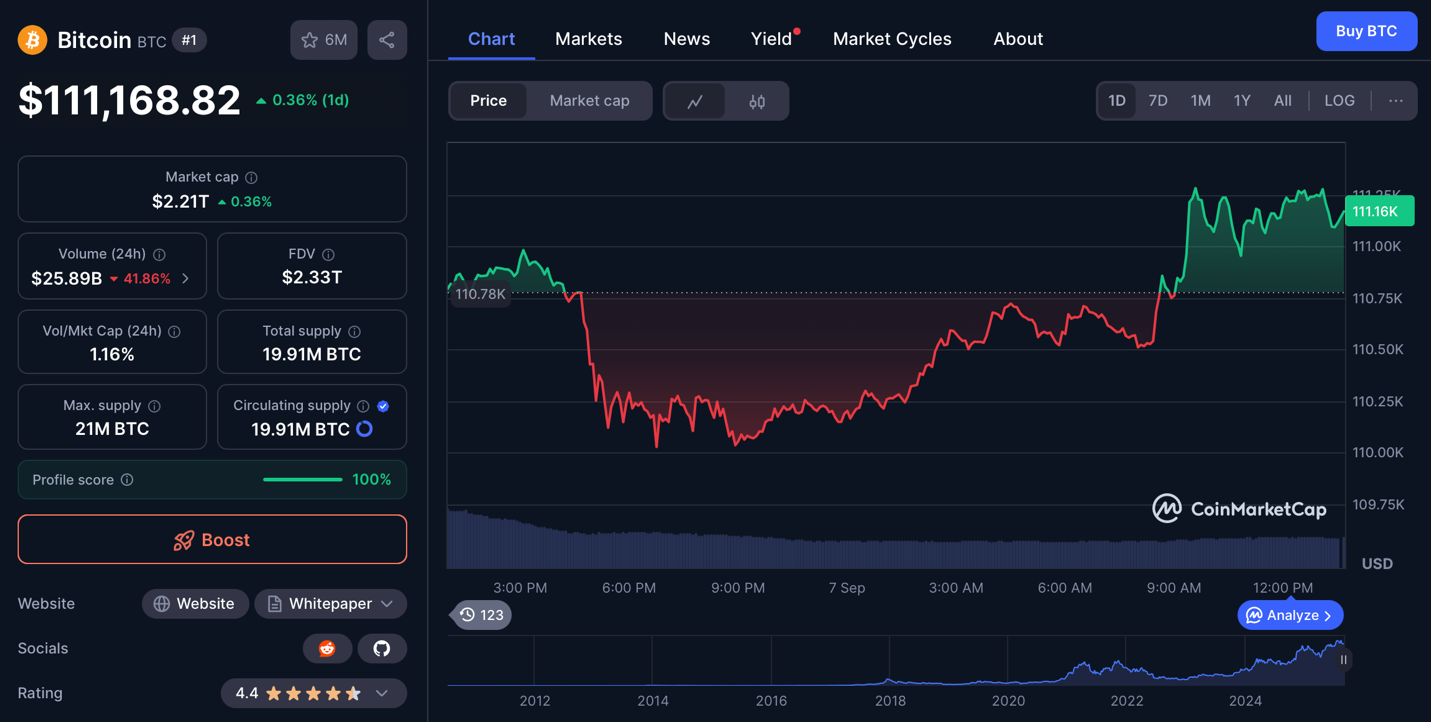Click the Bitcoin logo icon
Viewport: 1431px width, 722px height.
(x=33, y=40)
